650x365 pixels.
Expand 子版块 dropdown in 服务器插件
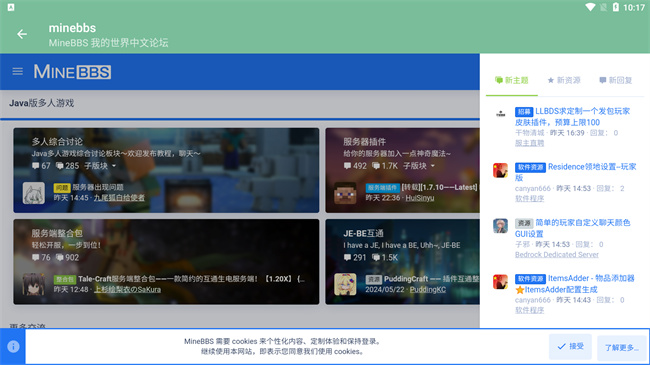[x=419, y=166]
